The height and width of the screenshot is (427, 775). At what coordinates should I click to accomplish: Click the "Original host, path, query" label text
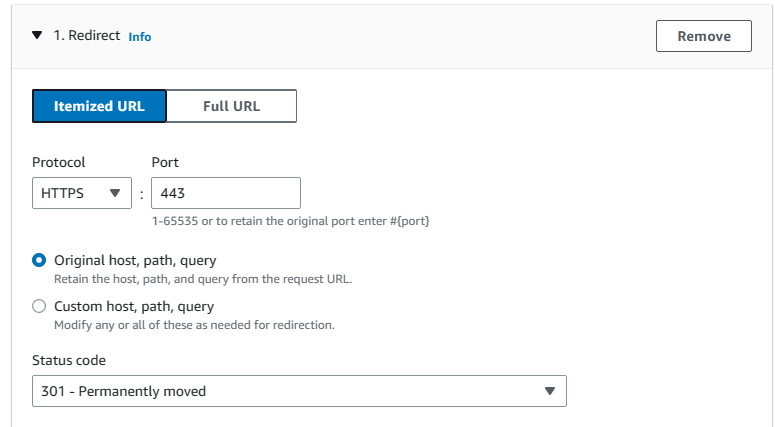click(135, 260)
